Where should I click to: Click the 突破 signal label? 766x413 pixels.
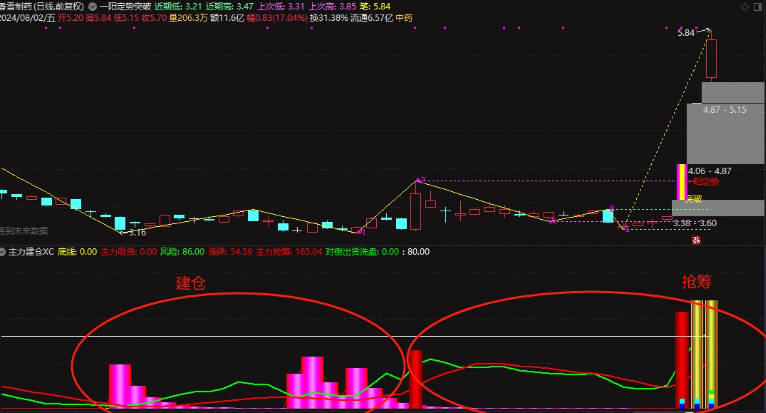pos(693,198)
